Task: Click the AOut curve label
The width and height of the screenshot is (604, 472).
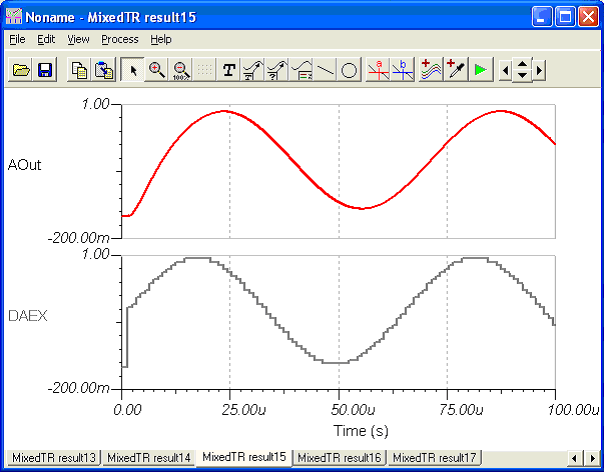Action: point(24,163)
